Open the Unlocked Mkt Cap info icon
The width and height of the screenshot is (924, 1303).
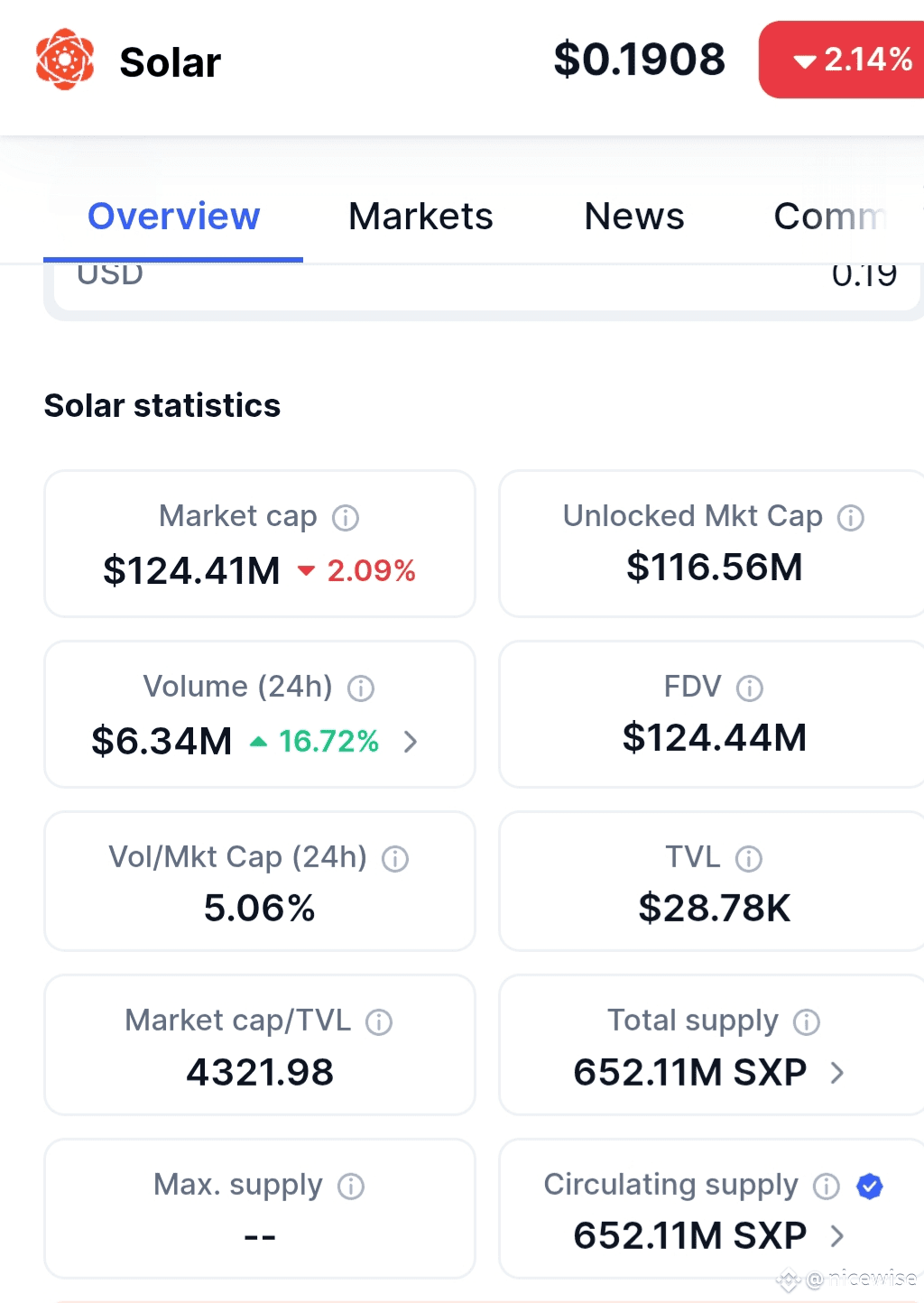pos(851,518)
